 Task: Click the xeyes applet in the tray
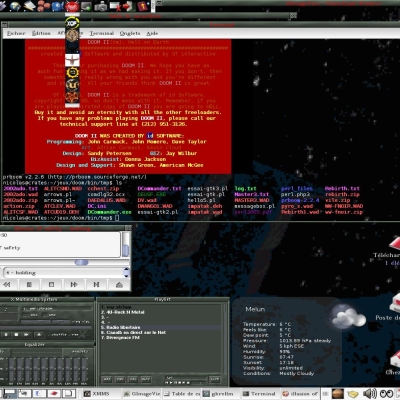coord(386,394)
